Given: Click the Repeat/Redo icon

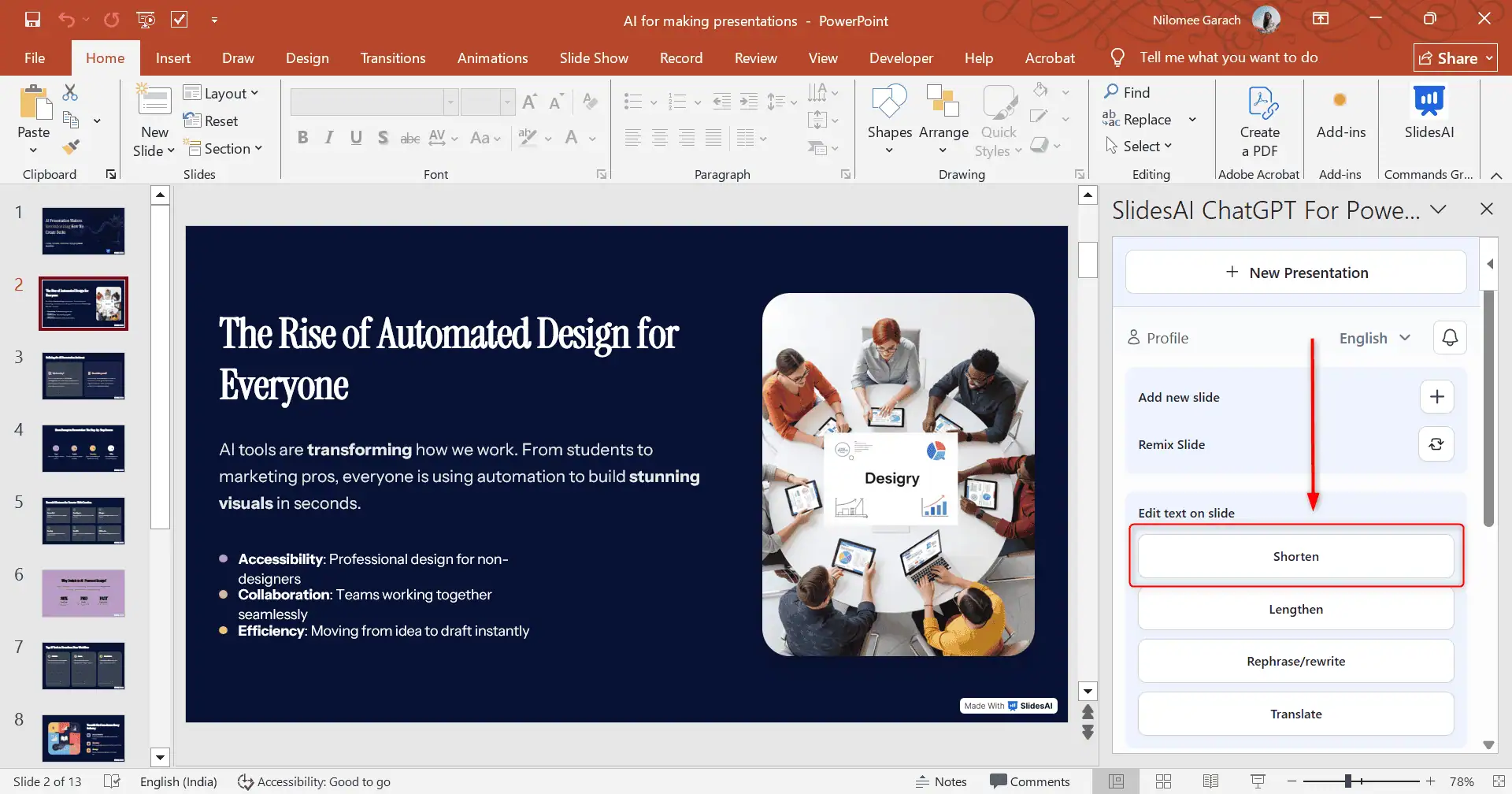Looking at the screenshot, I should [x=111, y=20].
